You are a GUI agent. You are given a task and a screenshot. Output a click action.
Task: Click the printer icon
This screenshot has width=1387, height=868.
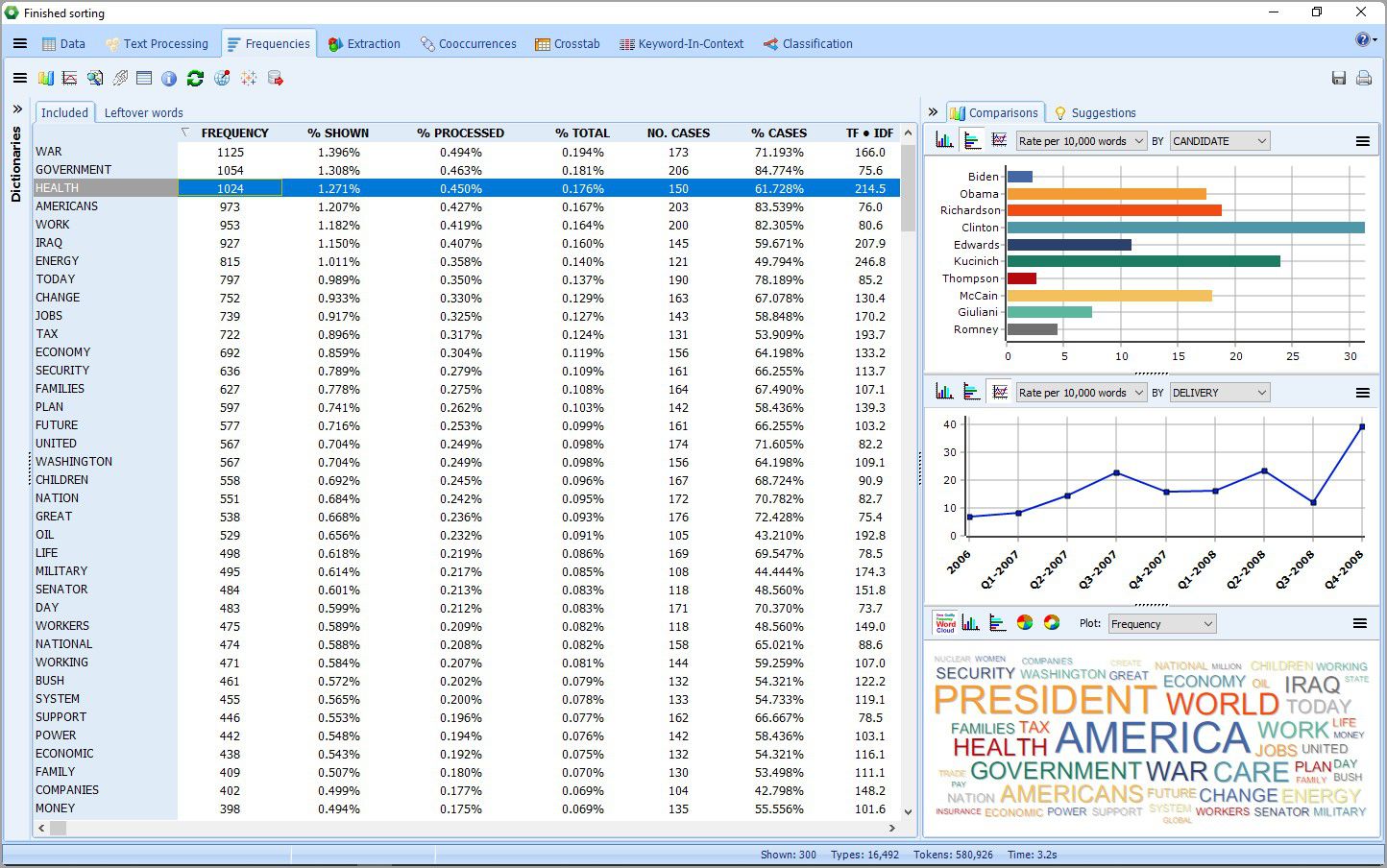point(1363,79)
